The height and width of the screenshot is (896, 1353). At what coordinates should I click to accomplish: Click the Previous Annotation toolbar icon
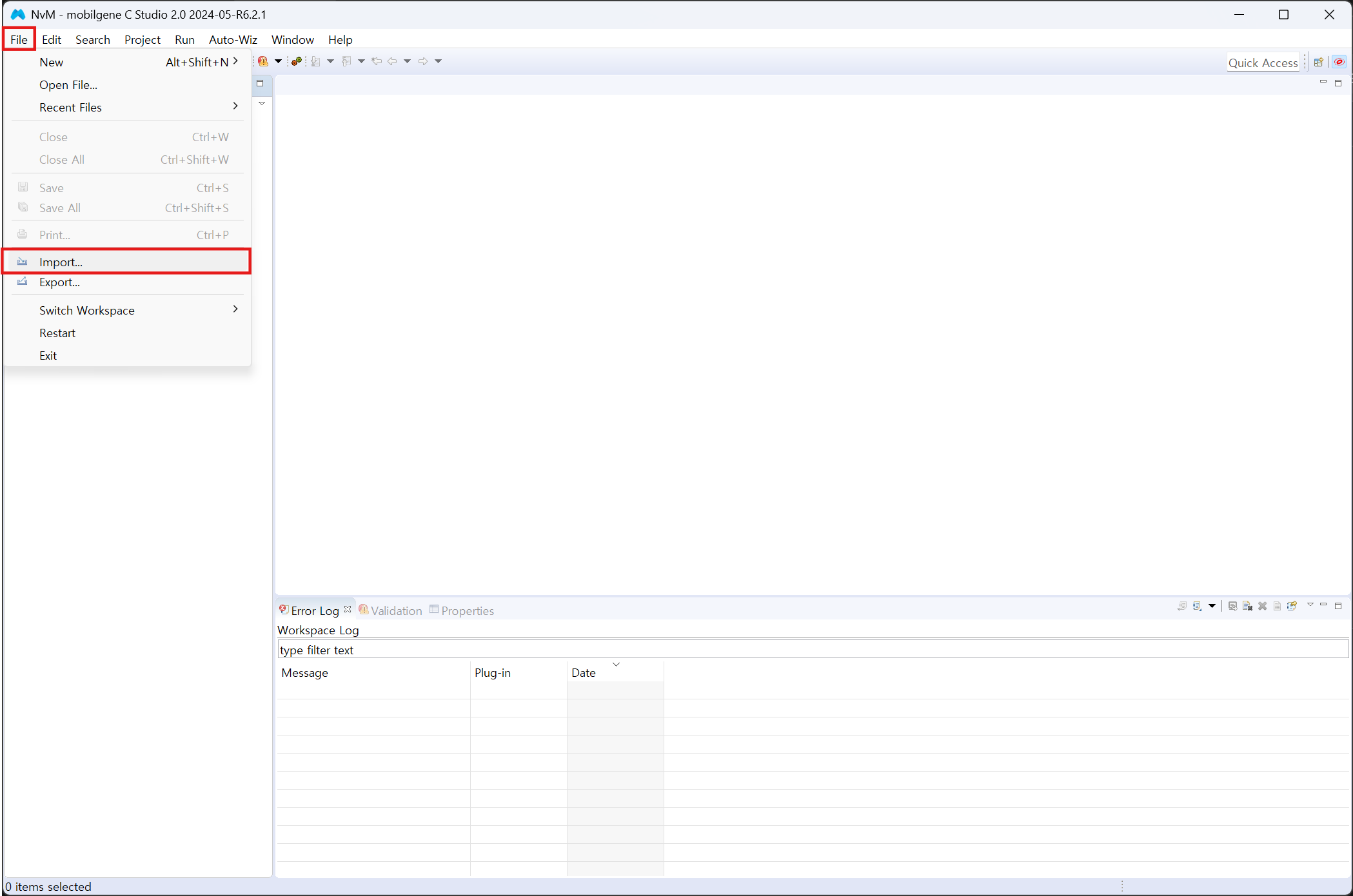point(346,61)
